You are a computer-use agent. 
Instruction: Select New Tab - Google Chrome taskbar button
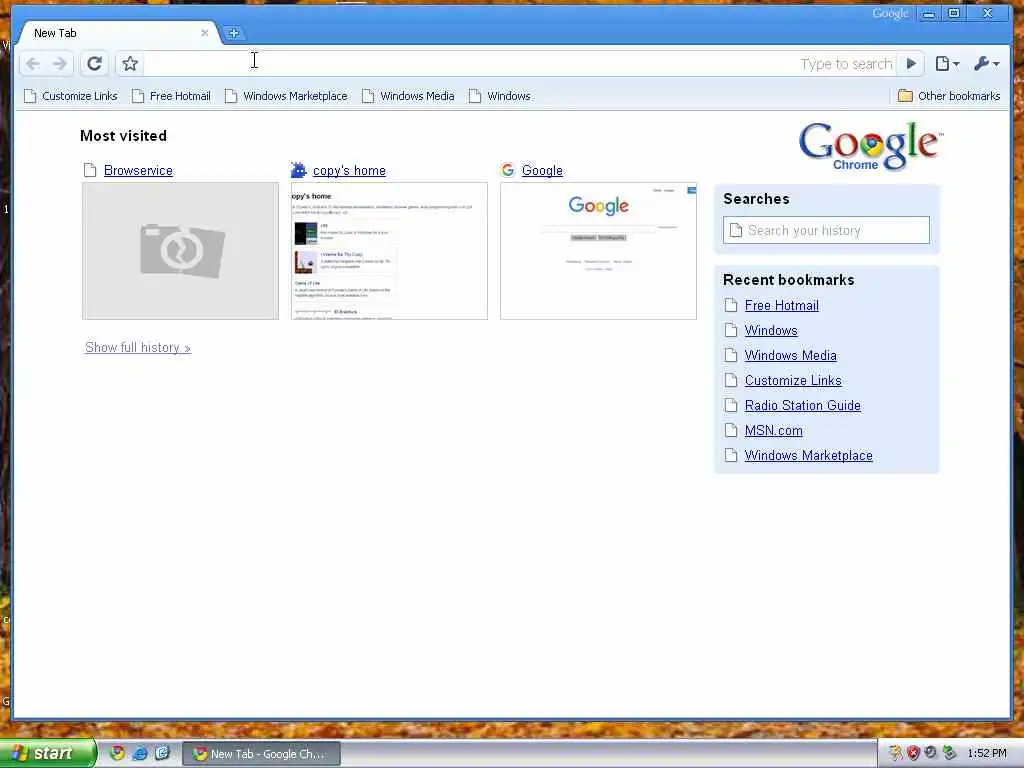[x=261, y=754]
